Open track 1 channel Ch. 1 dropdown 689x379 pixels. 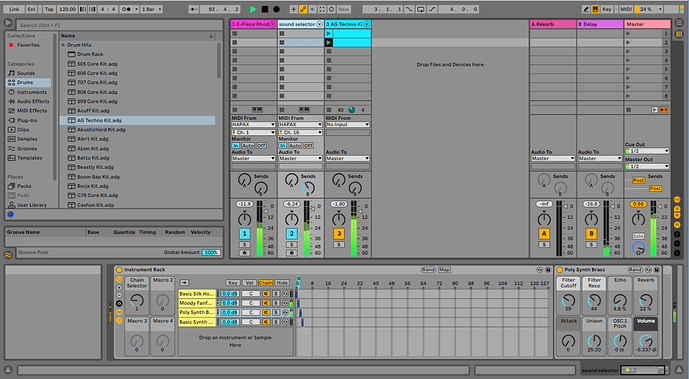point(253,132)
